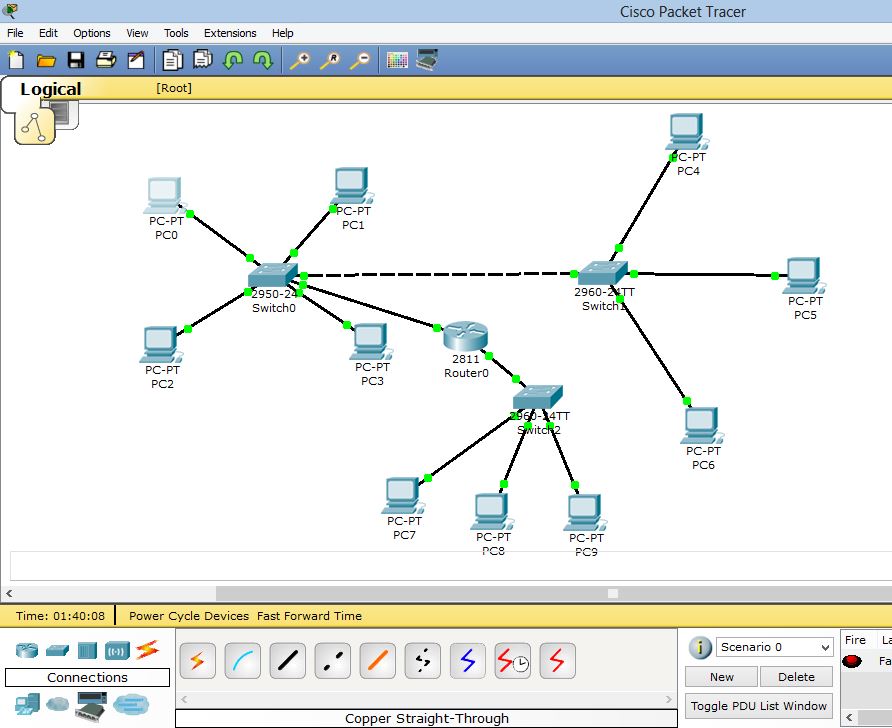Click the [Root] navigation label
Screen dimensions: 892x728
click(x=174, y=88)
